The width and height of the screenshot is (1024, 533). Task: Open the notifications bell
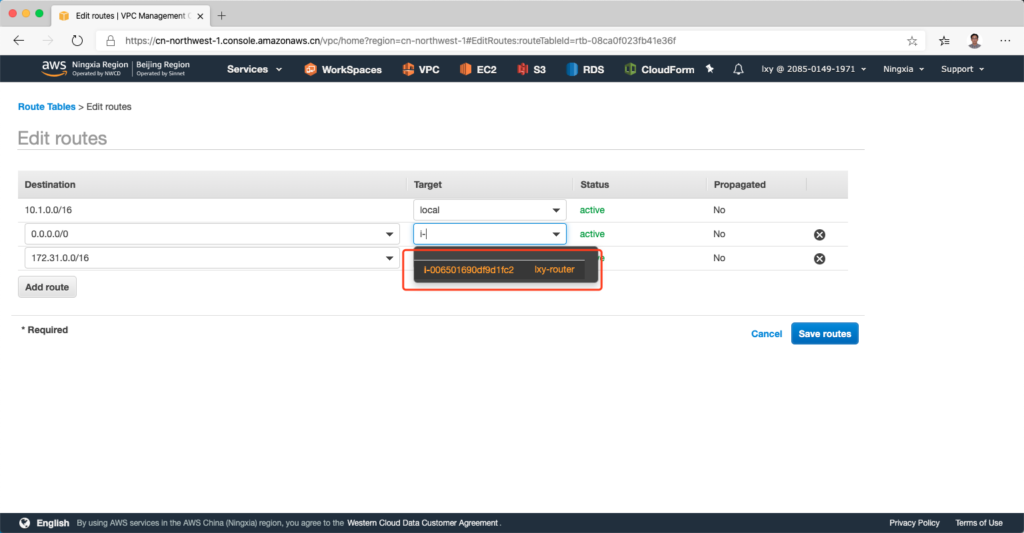(x=738, y=69)
